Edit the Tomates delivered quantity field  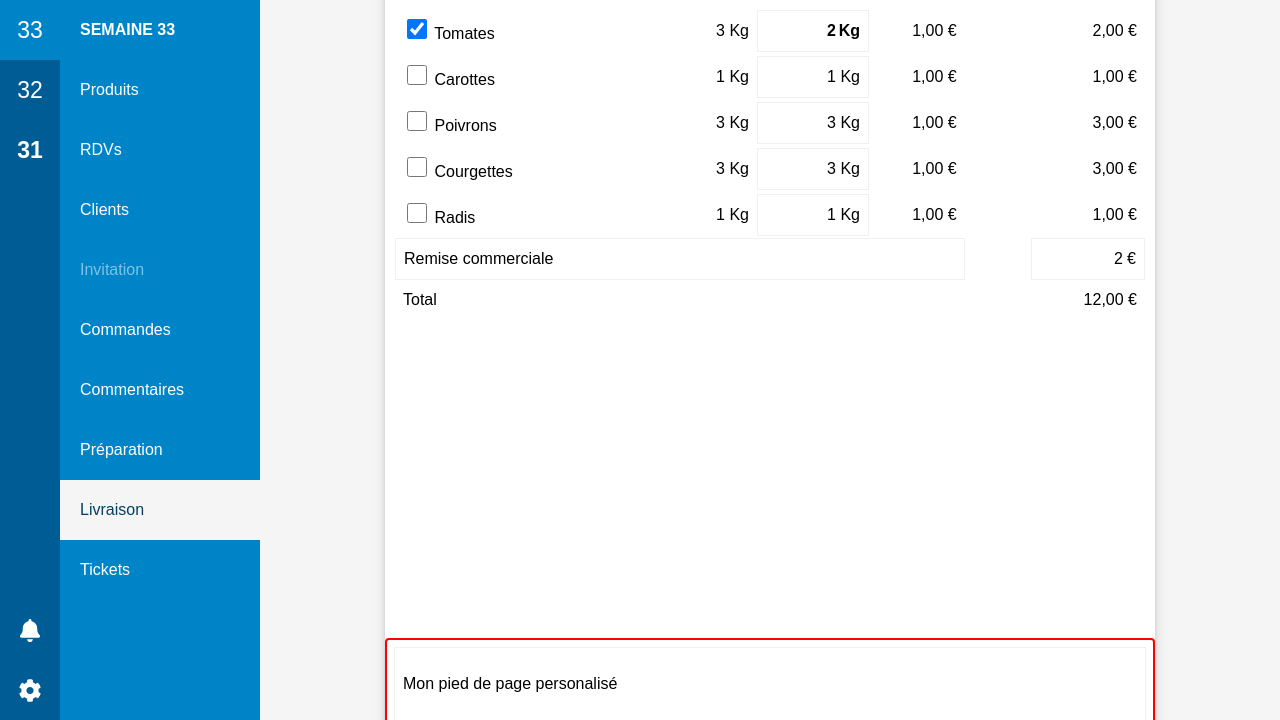click(x=812, y=31)
